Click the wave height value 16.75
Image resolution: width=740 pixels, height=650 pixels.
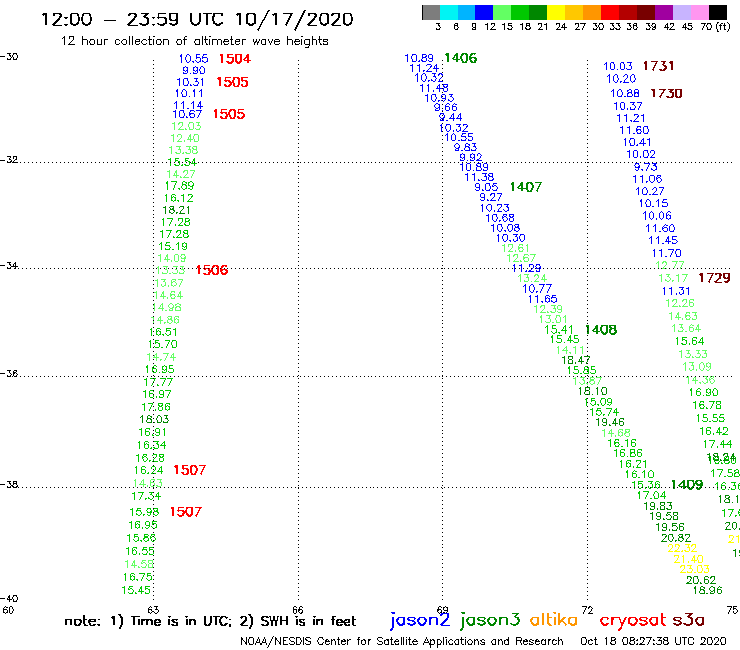[x=138, y=577]
